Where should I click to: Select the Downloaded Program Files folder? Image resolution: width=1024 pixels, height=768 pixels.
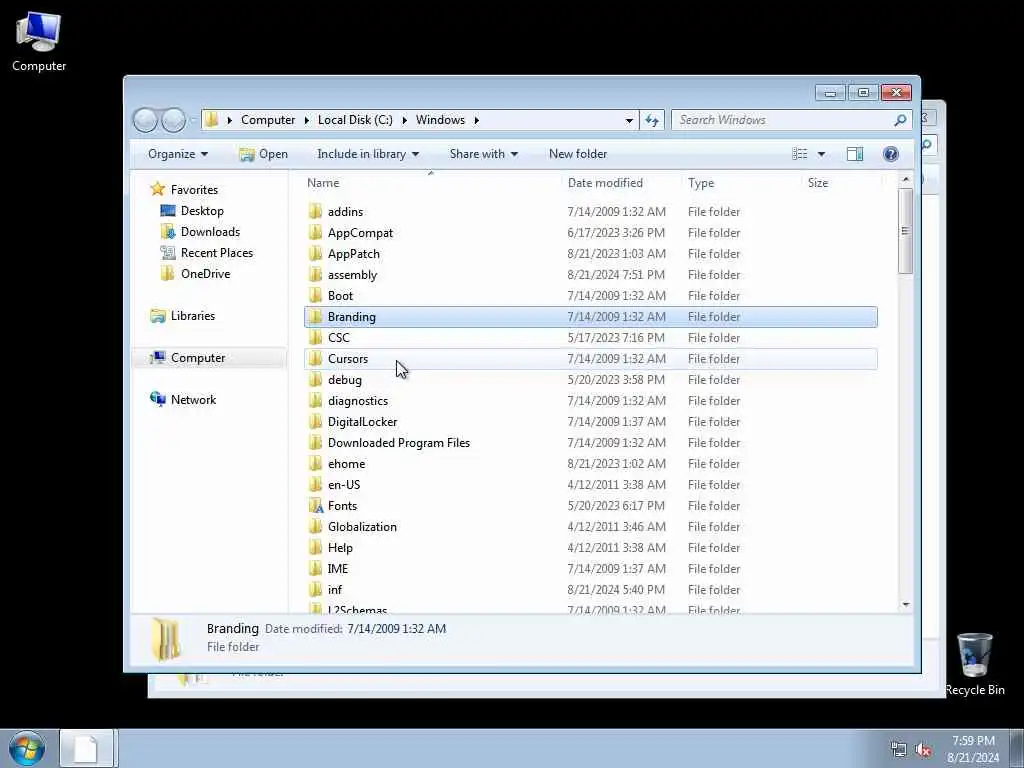(x=590, y=442)
